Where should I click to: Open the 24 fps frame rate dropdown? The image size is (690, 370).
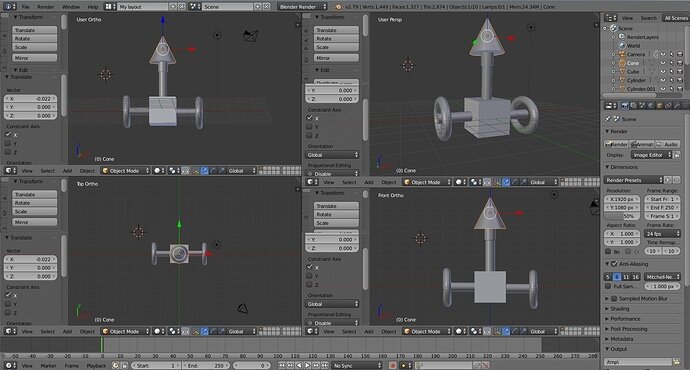[663, 234]
